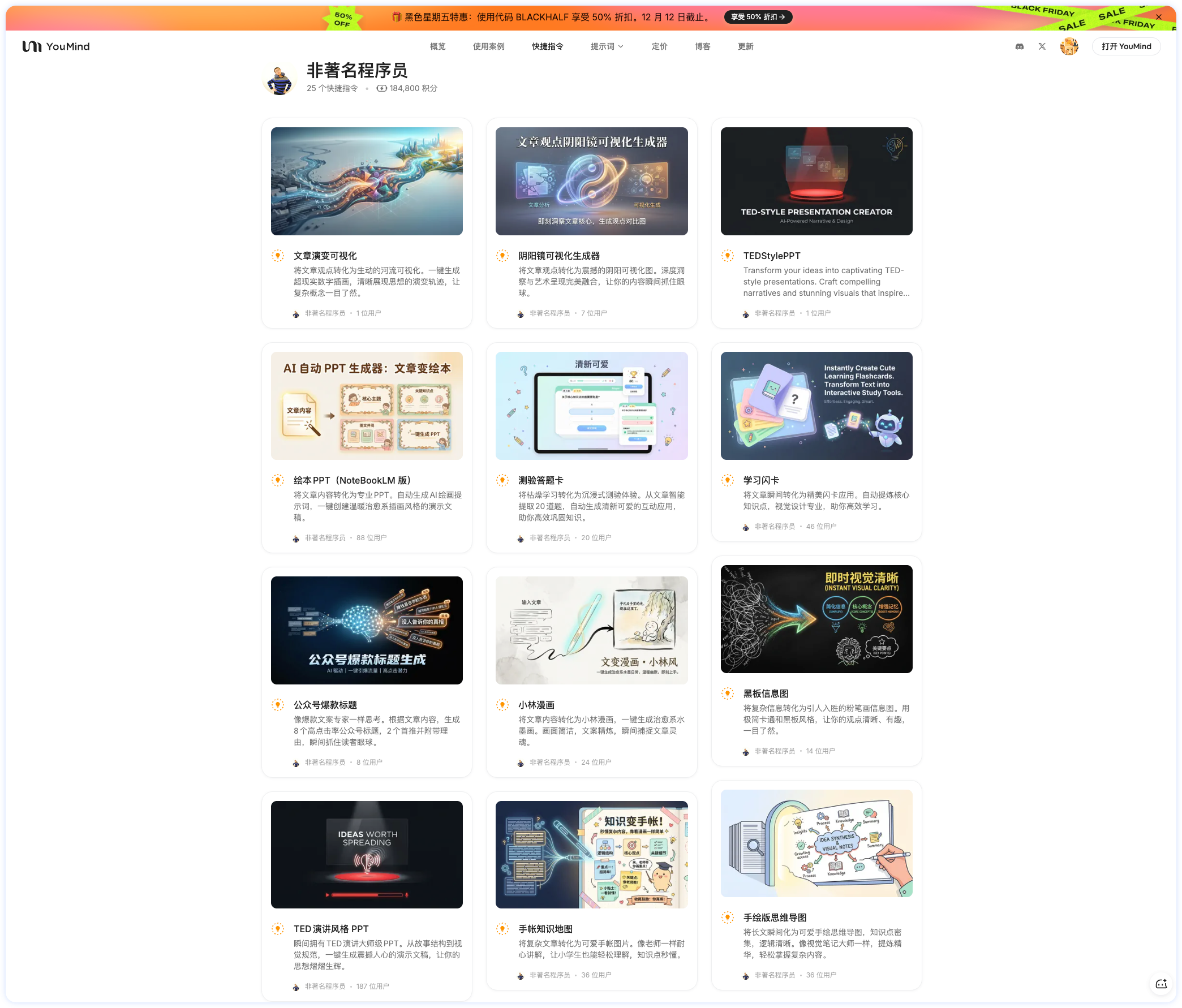
Task: Click the lightbulb icon beside 学习闪卡
Action: click(727, 480)
